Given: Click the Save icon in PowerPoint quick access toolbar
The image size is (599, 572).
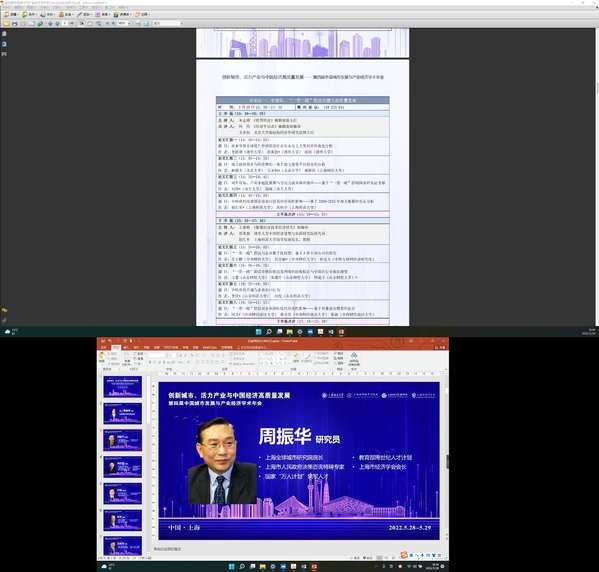Looking at the screenshot, I should [102, 340].
